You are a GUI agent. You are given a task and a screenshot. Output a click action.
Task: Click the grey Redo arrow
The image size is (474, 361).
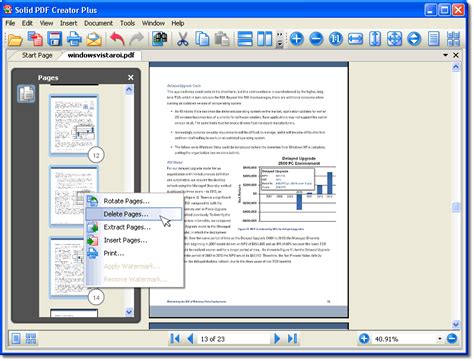click(136, 39)
